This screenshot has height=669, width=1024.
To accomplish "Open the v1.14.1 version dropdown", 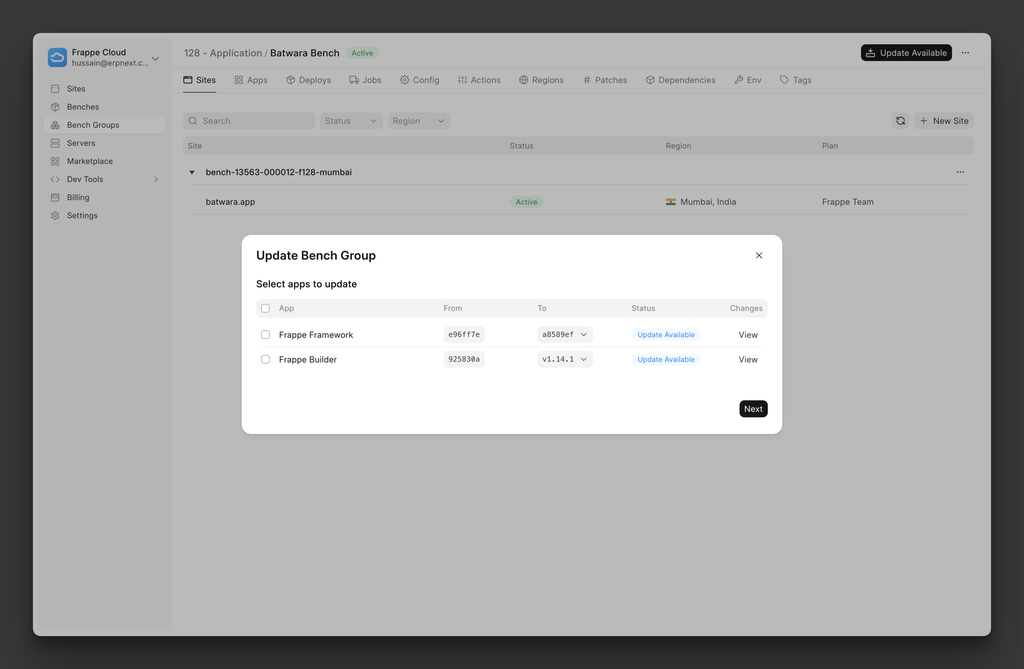I will tap(565, 359).
